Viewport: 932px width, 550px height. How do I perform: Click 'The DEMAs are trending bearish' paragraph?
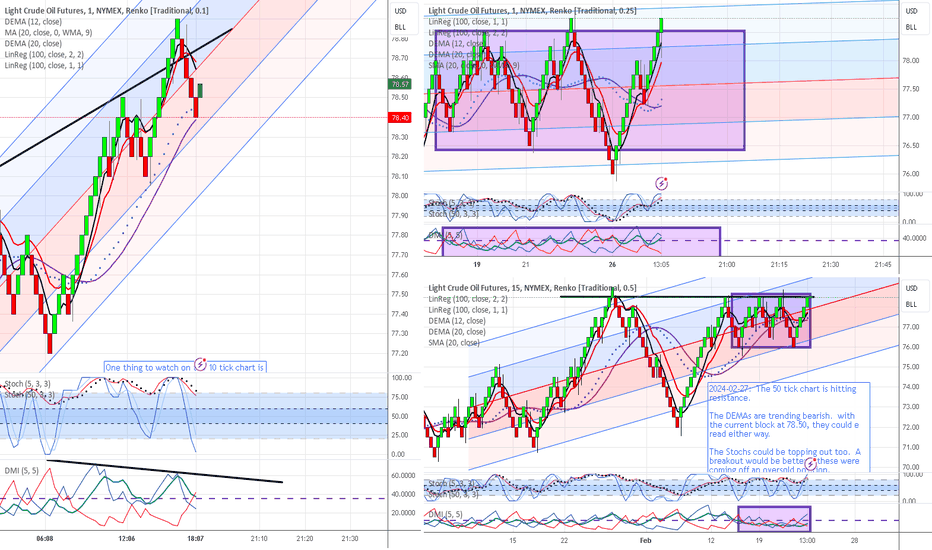(x=783, y=425)
